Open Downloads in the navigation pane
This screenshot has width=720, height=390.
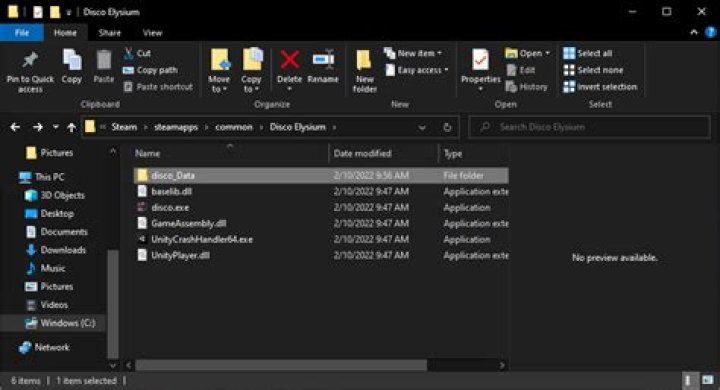click(56, 250)
